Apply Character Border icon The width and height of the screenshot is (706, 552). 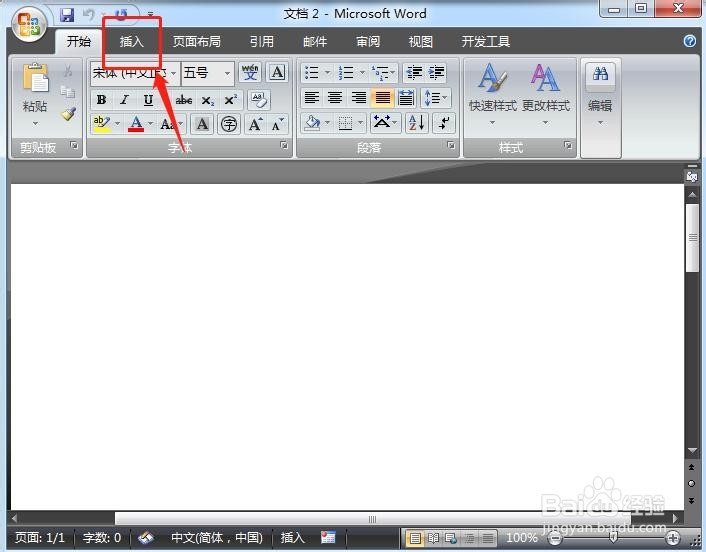point(277,72)
